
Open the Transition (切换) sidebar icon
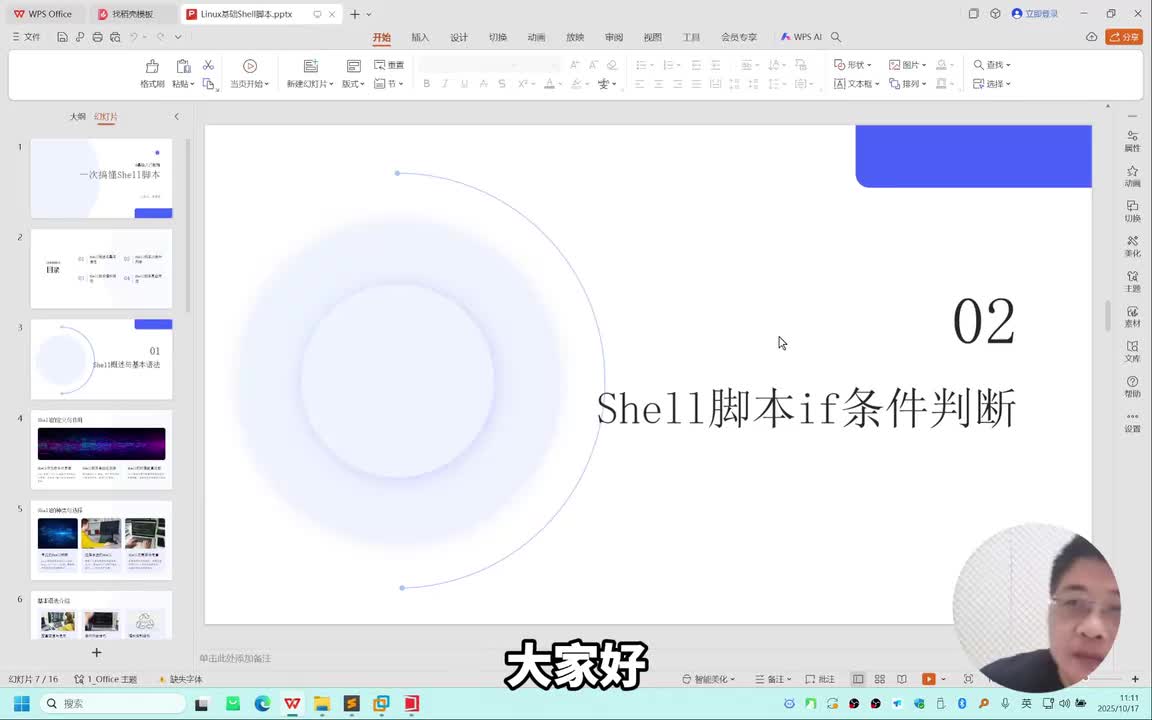click(x=1132, y=211)
